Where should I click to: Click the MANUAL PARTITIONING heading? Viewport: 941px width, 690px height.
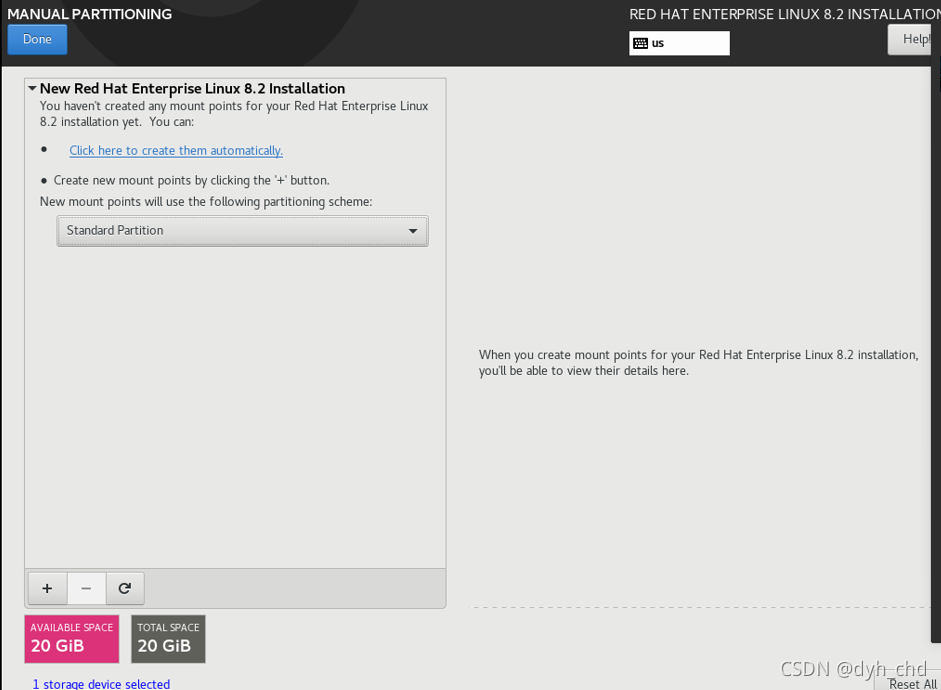(89, 14)
